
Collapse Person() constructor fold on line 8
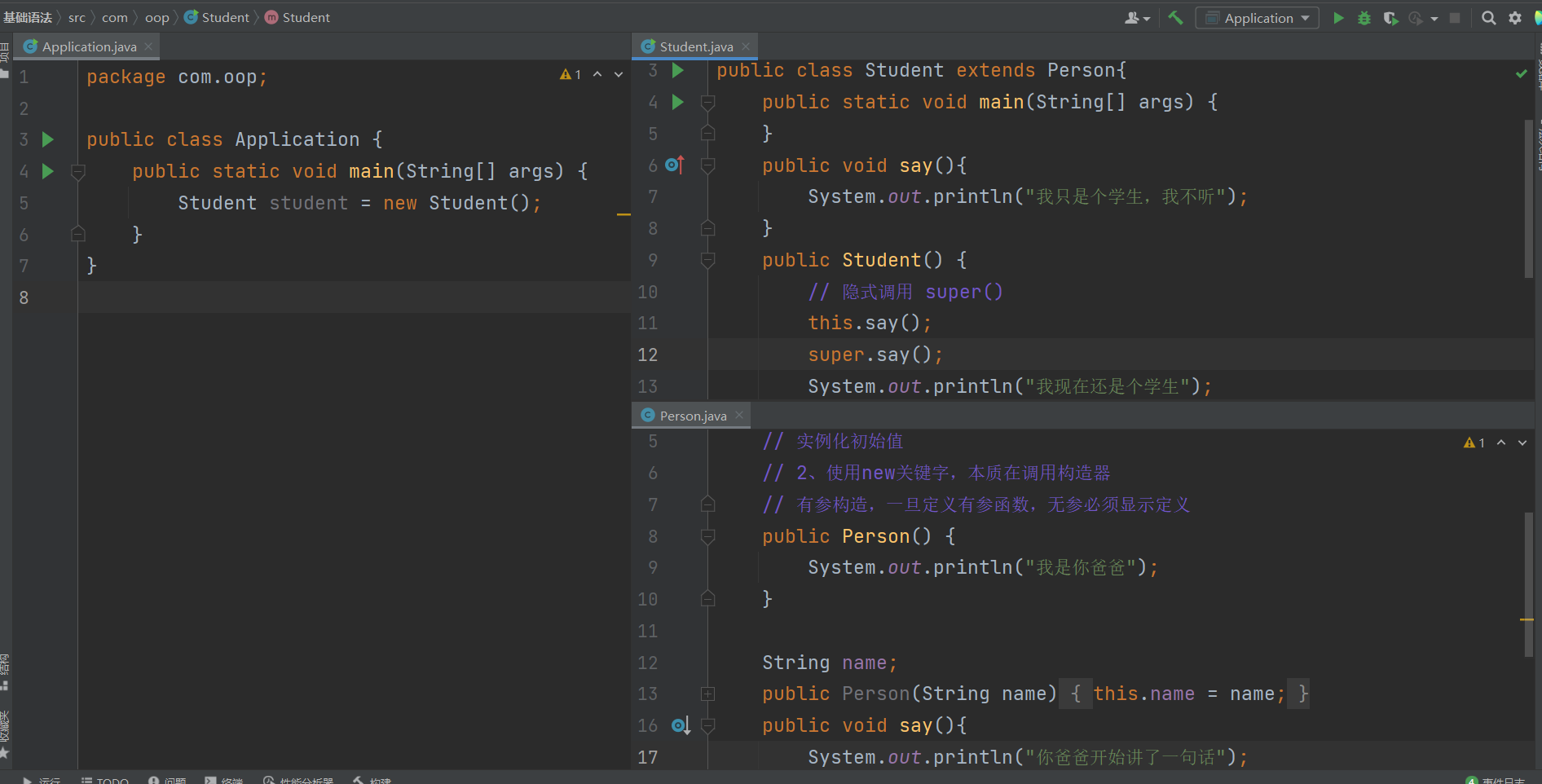tap(708, 537)
